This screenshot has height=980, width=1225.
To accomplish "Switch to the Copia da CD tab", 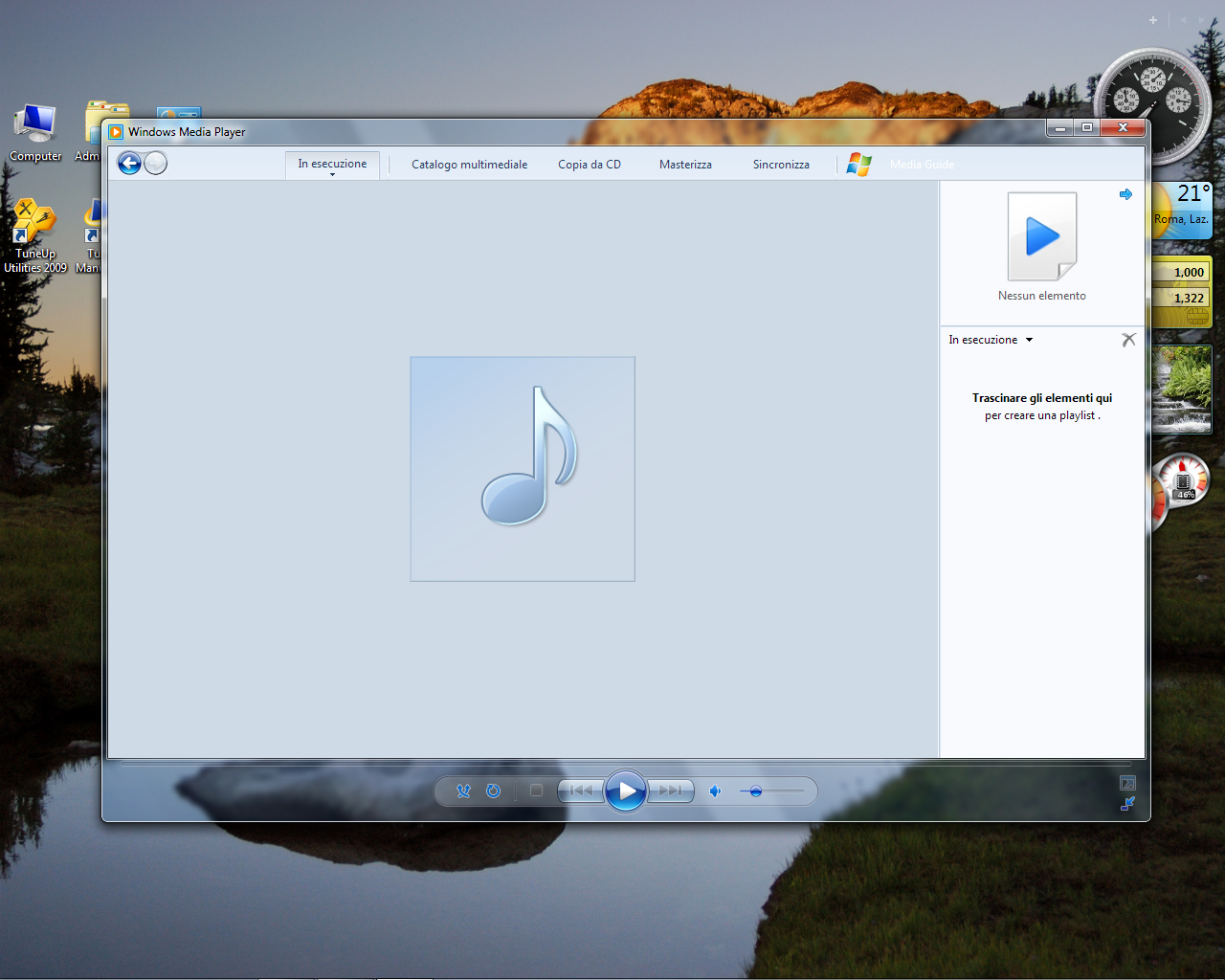I will click(590, 165).
